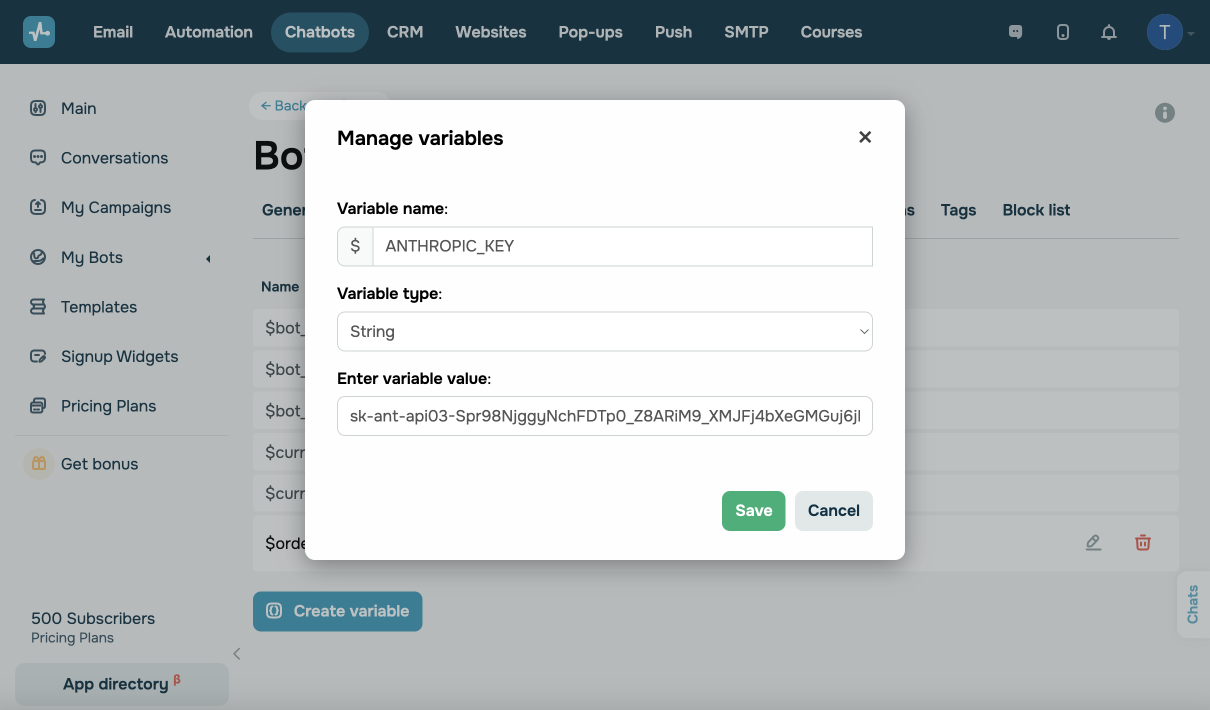Select the Main sidebar label
1210x710 pixels.
click(x=79, y=108)
